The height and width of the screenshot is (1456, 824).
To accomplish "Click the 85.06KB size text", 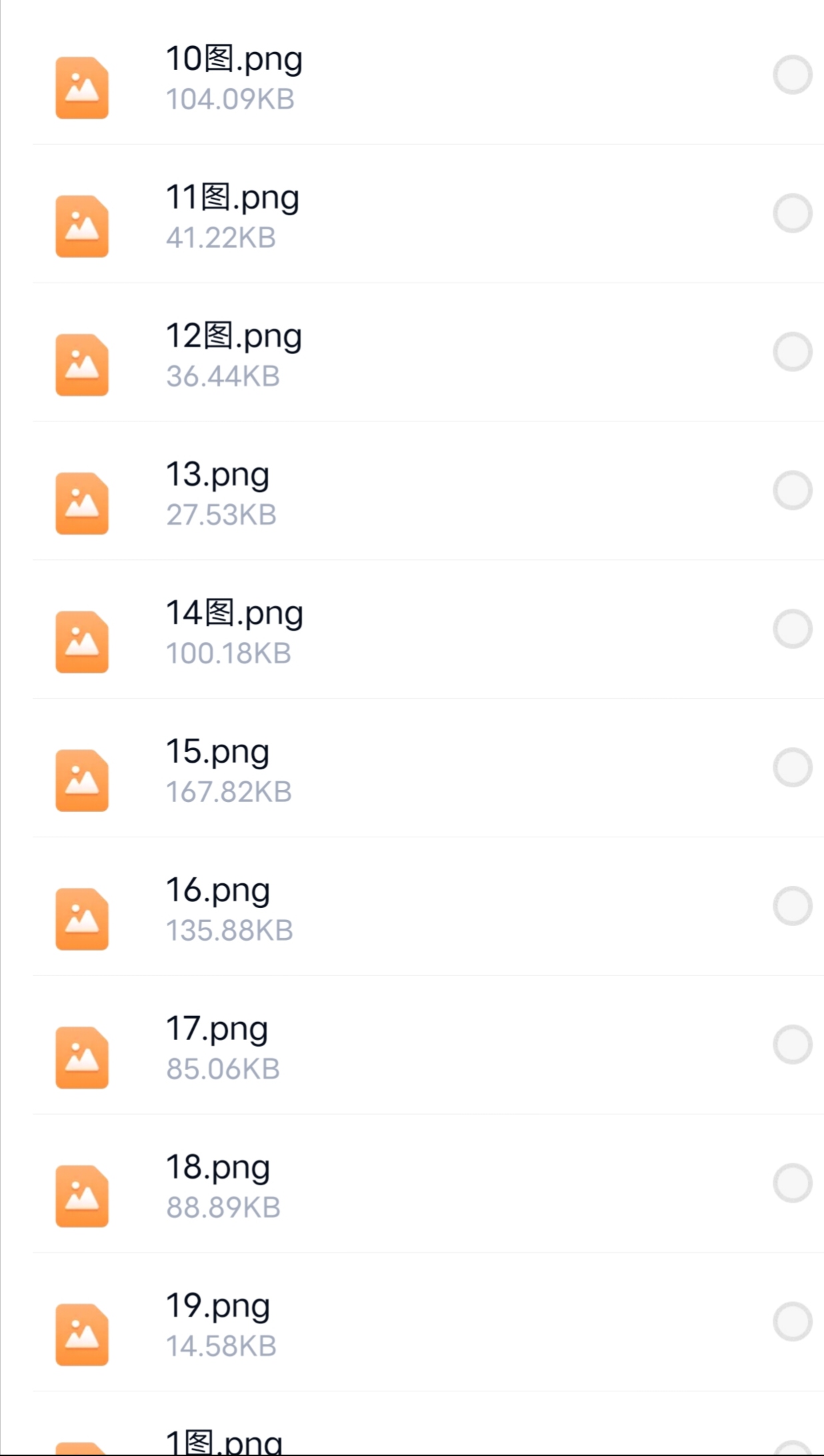I will 223,1069.
